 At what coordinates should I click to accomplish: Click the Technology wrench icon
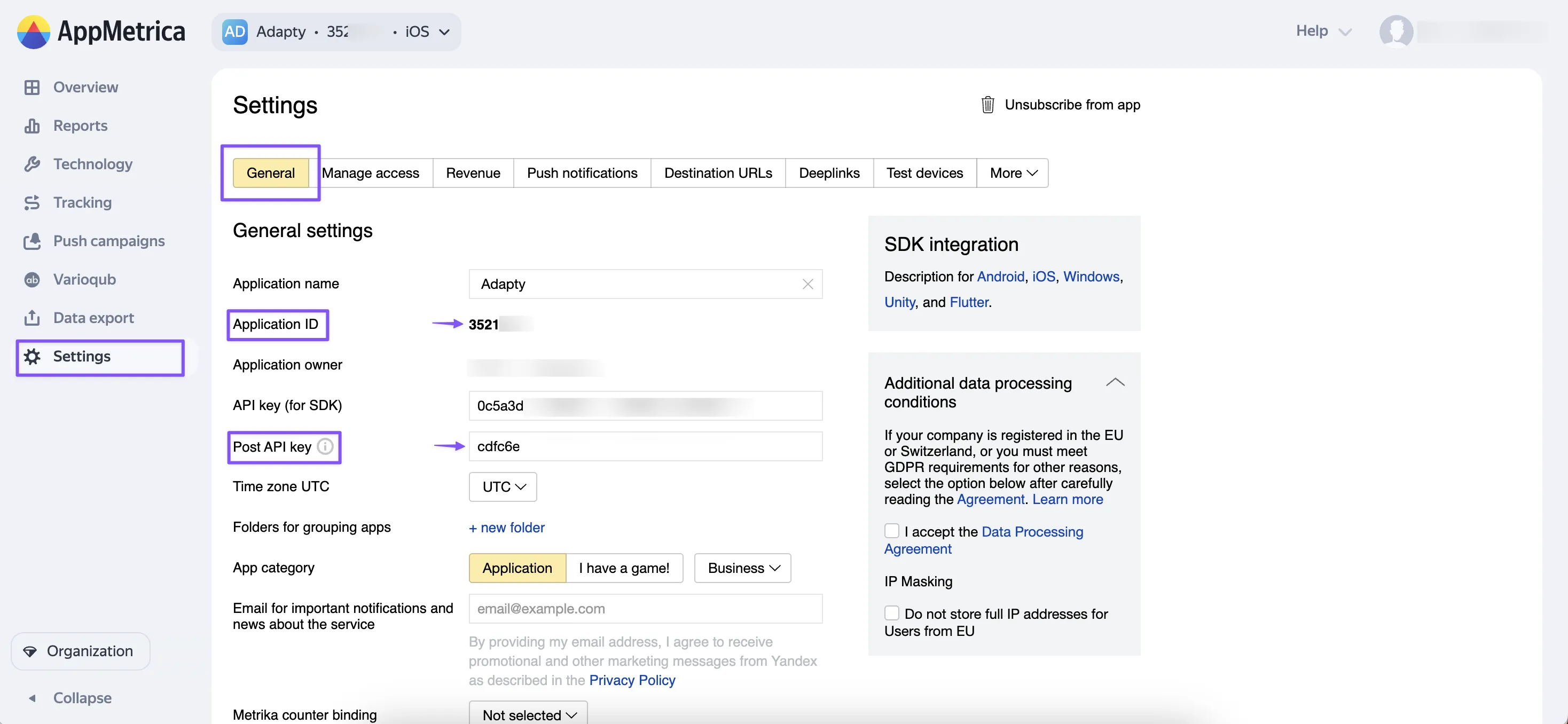[32, 164]
